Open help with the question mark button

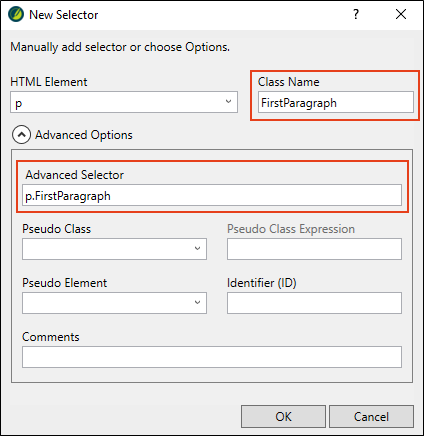pos(356,14)
